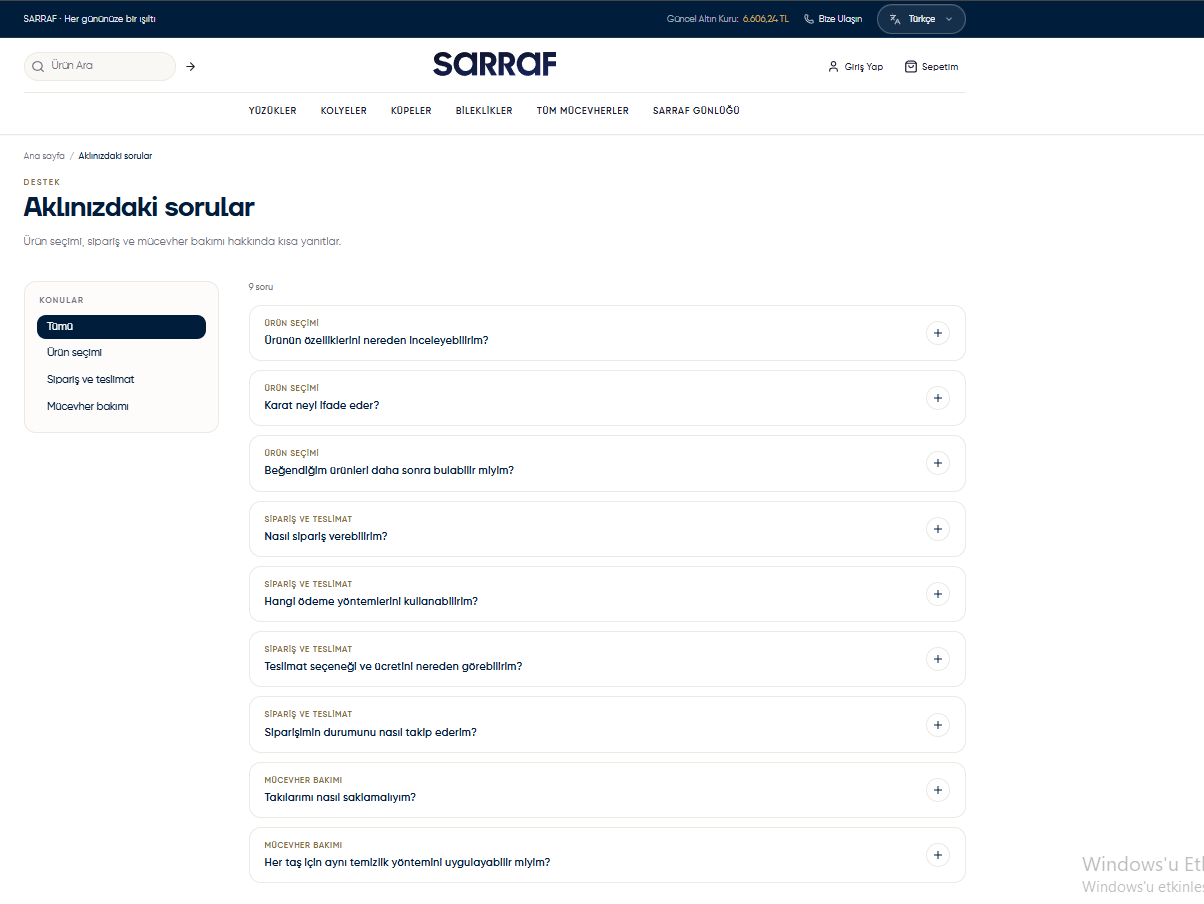Open TÜM MÜCEVHERLER menu
The image size is (1204, 904).
(583, 111)
